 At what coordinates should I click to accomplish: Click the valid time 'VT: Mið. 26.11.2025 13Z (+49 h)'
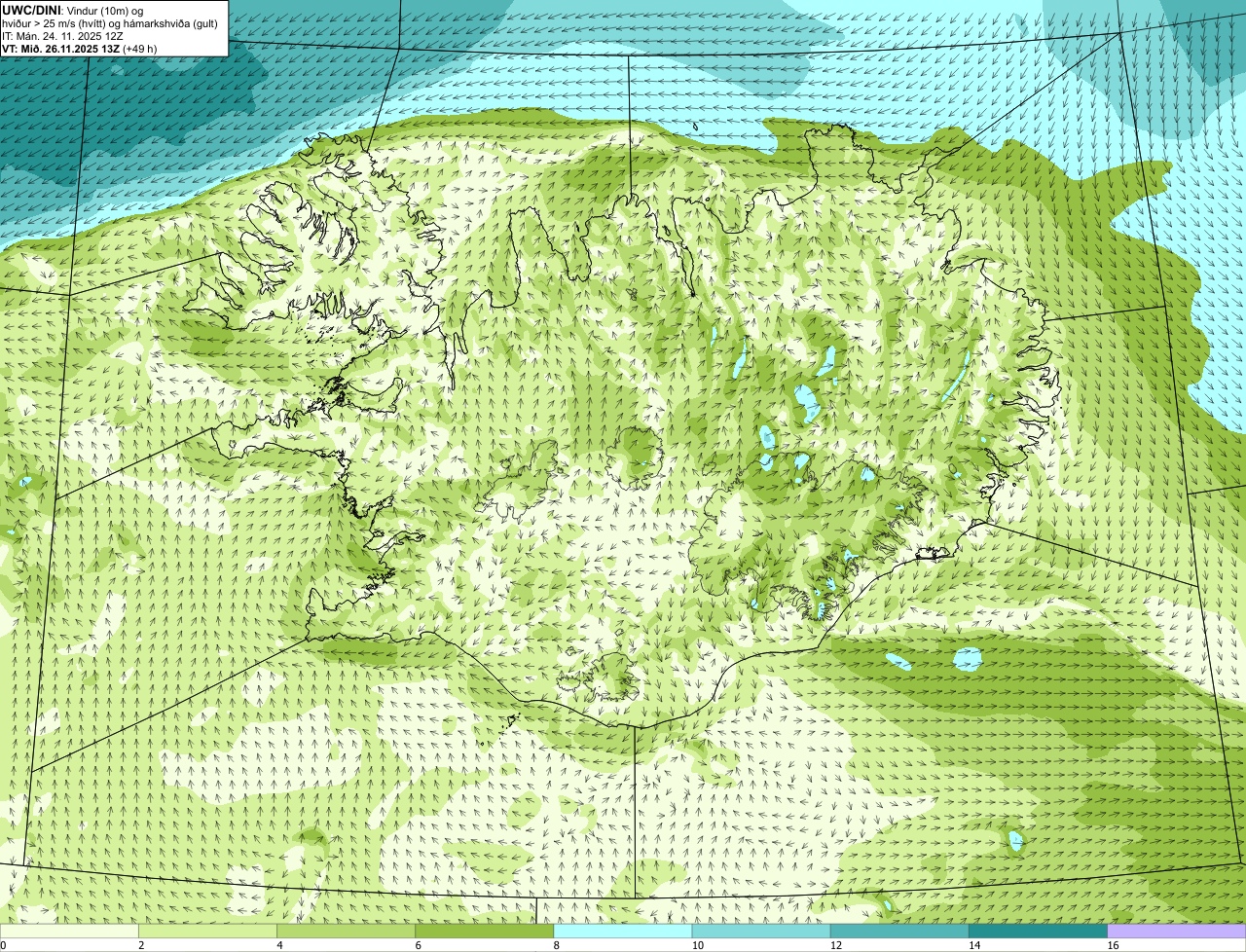click(80, 49)
